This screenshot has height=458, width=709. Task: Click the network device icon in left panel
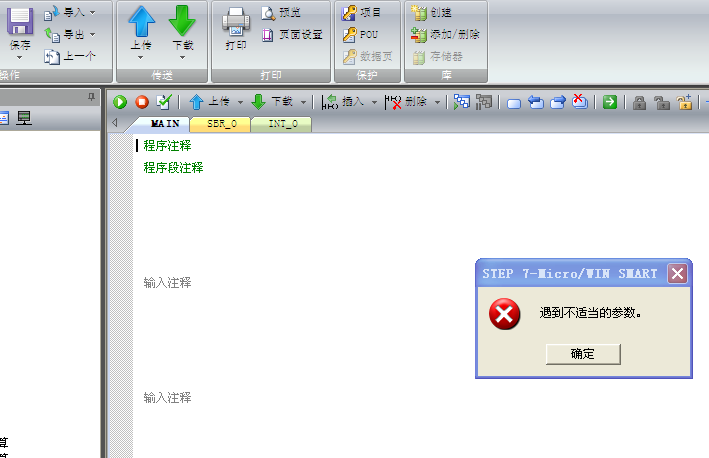24,118
